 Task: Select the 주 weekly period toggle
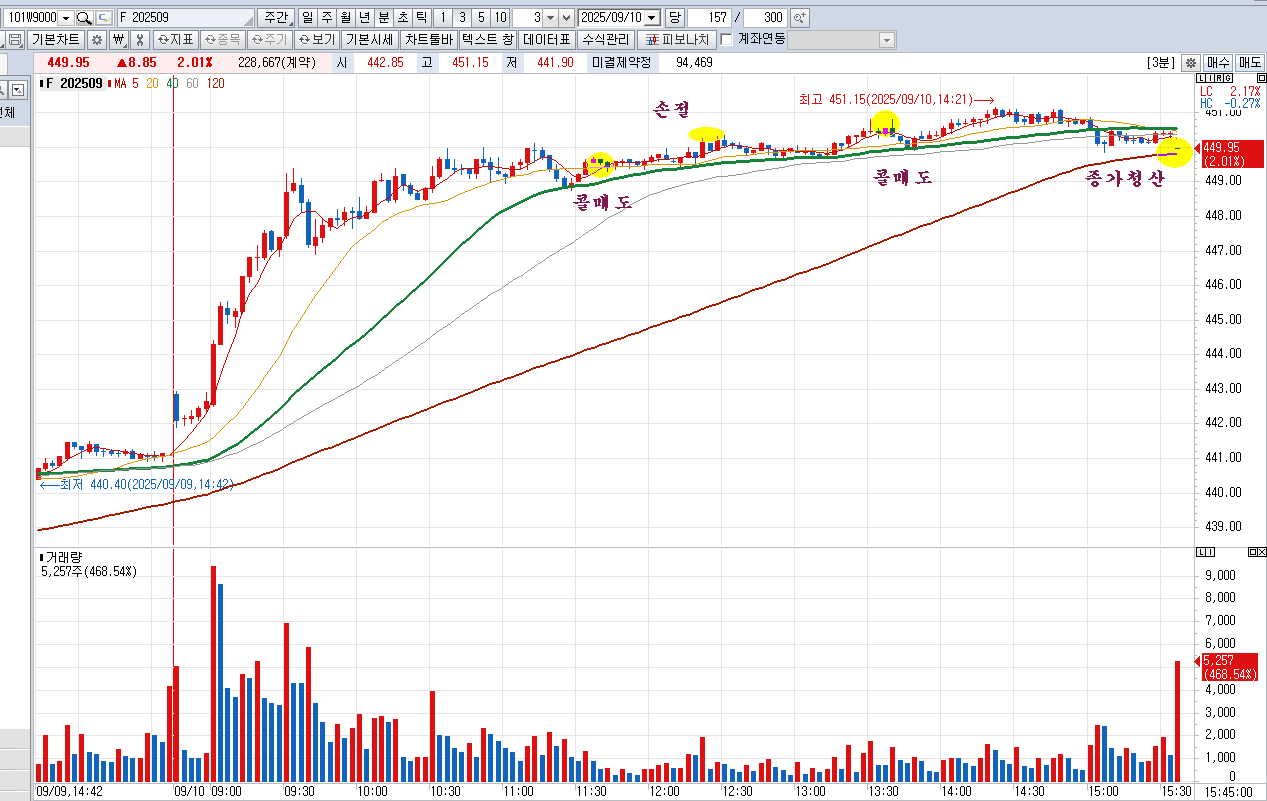coord(326,18)
